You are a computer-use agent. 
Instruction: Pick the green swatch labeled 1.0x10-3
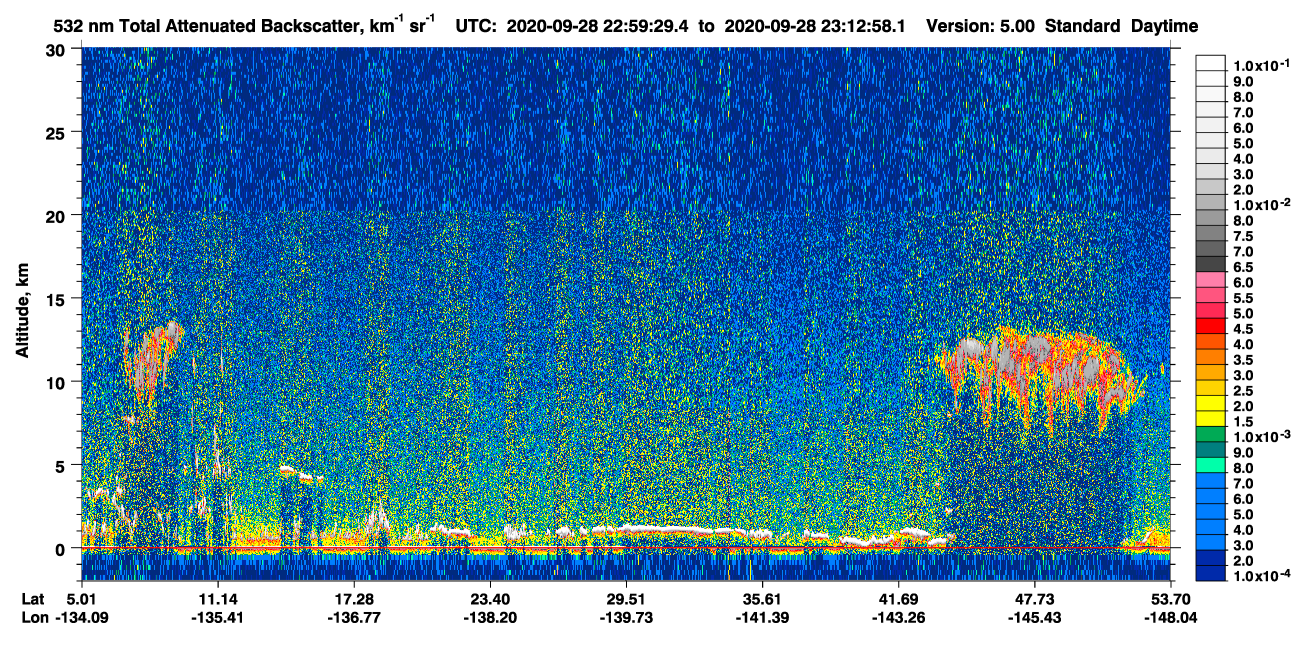click(x=1211, y=434)
